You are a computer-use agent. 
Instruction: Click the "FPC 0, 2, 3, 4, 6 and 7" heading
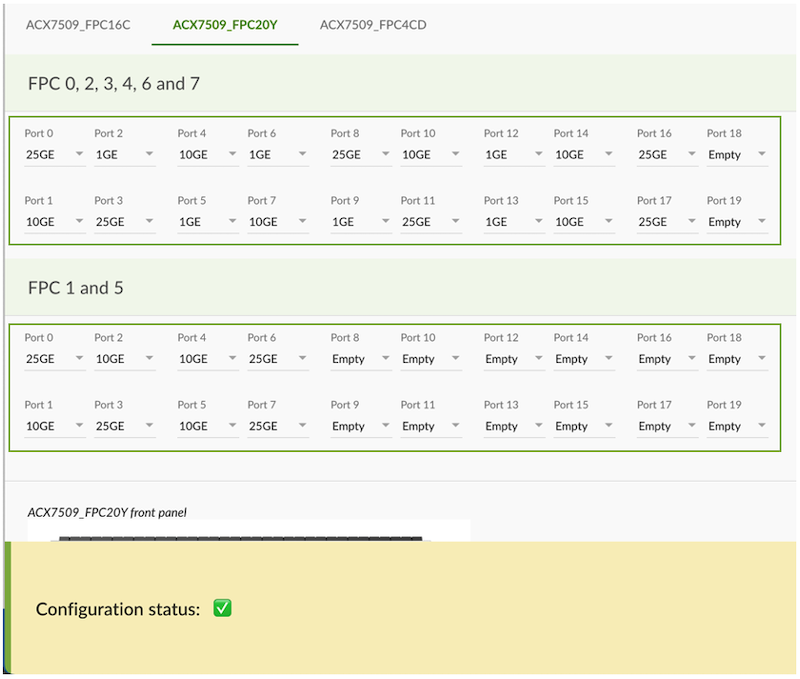tap(114, 84)
